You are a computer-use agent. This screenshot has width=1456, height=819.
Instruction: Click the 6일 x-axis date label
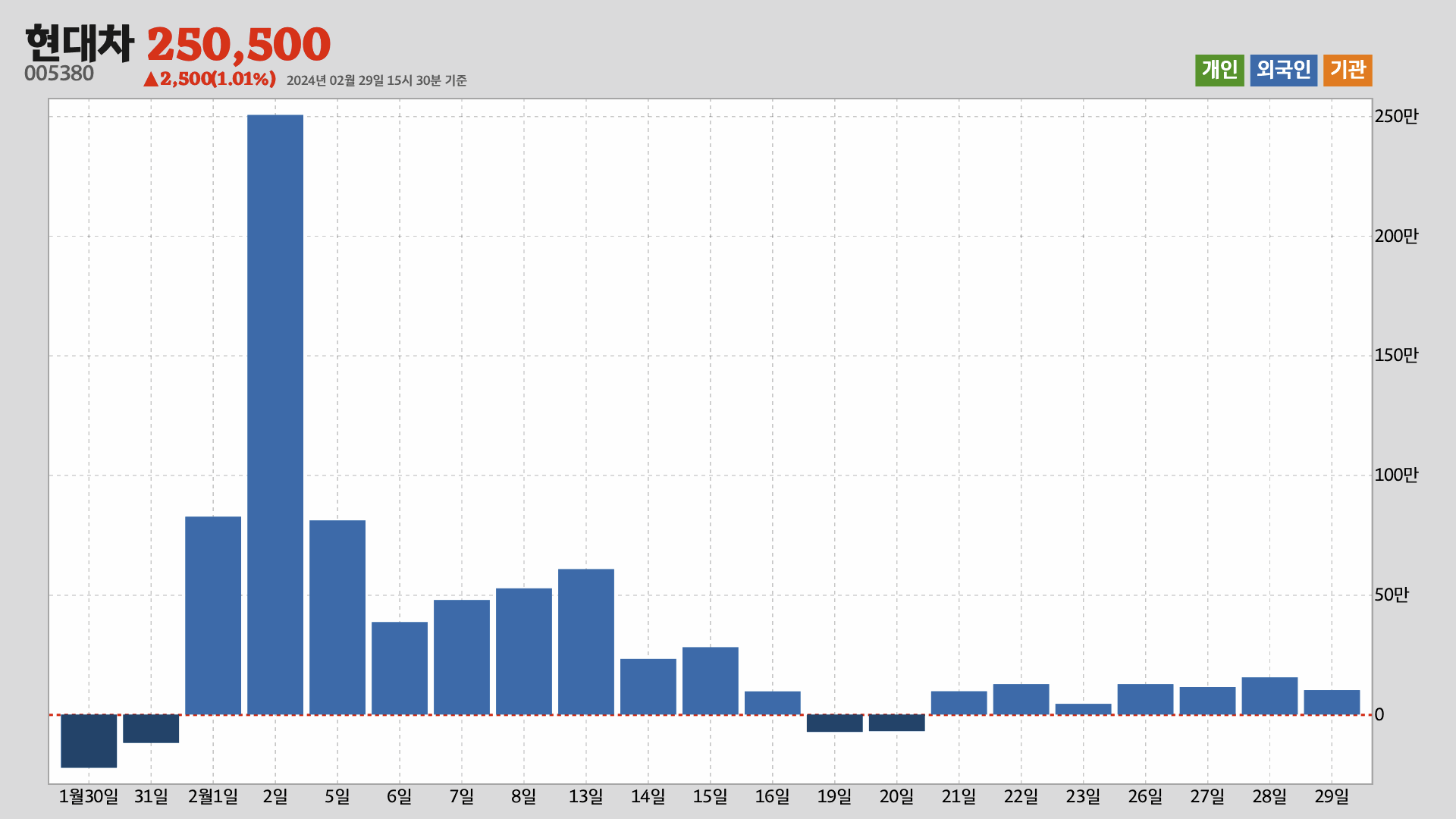click(400, 797)
